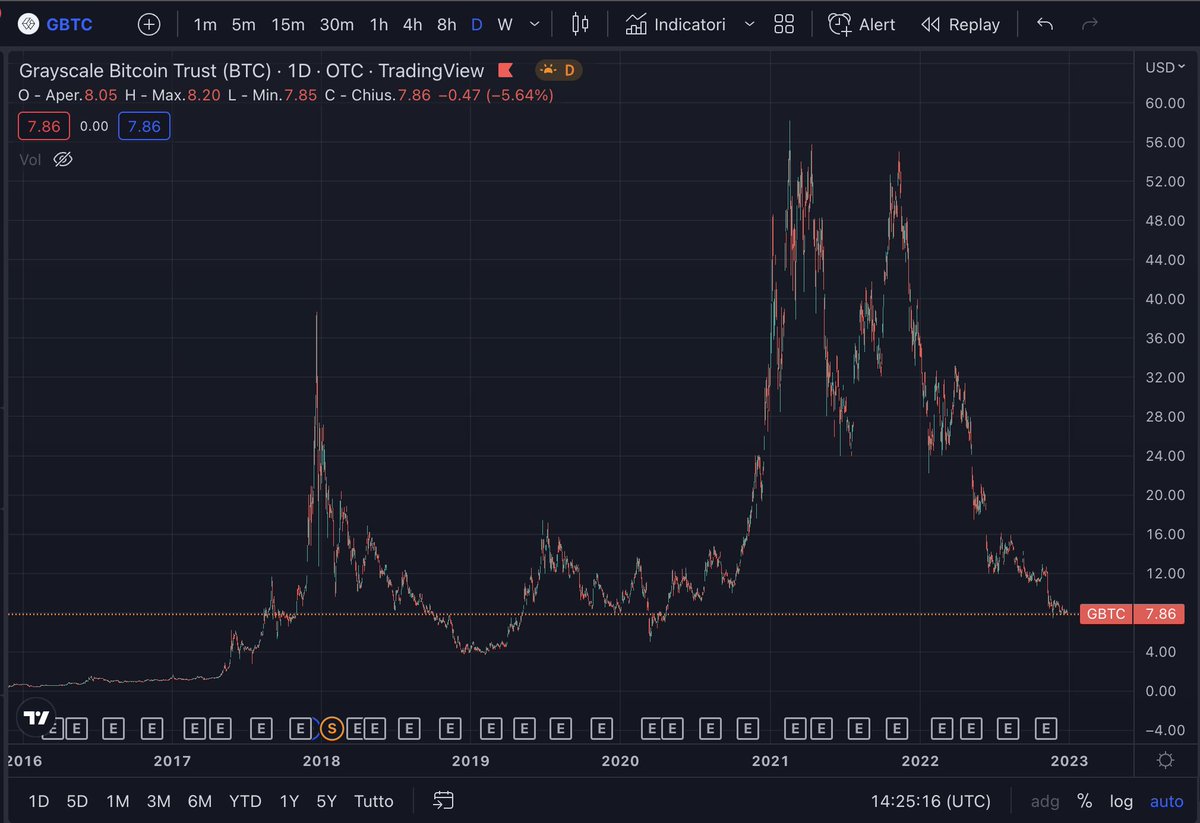Set the range to YTD
The image size is (1200, 823).
point(245,801)
